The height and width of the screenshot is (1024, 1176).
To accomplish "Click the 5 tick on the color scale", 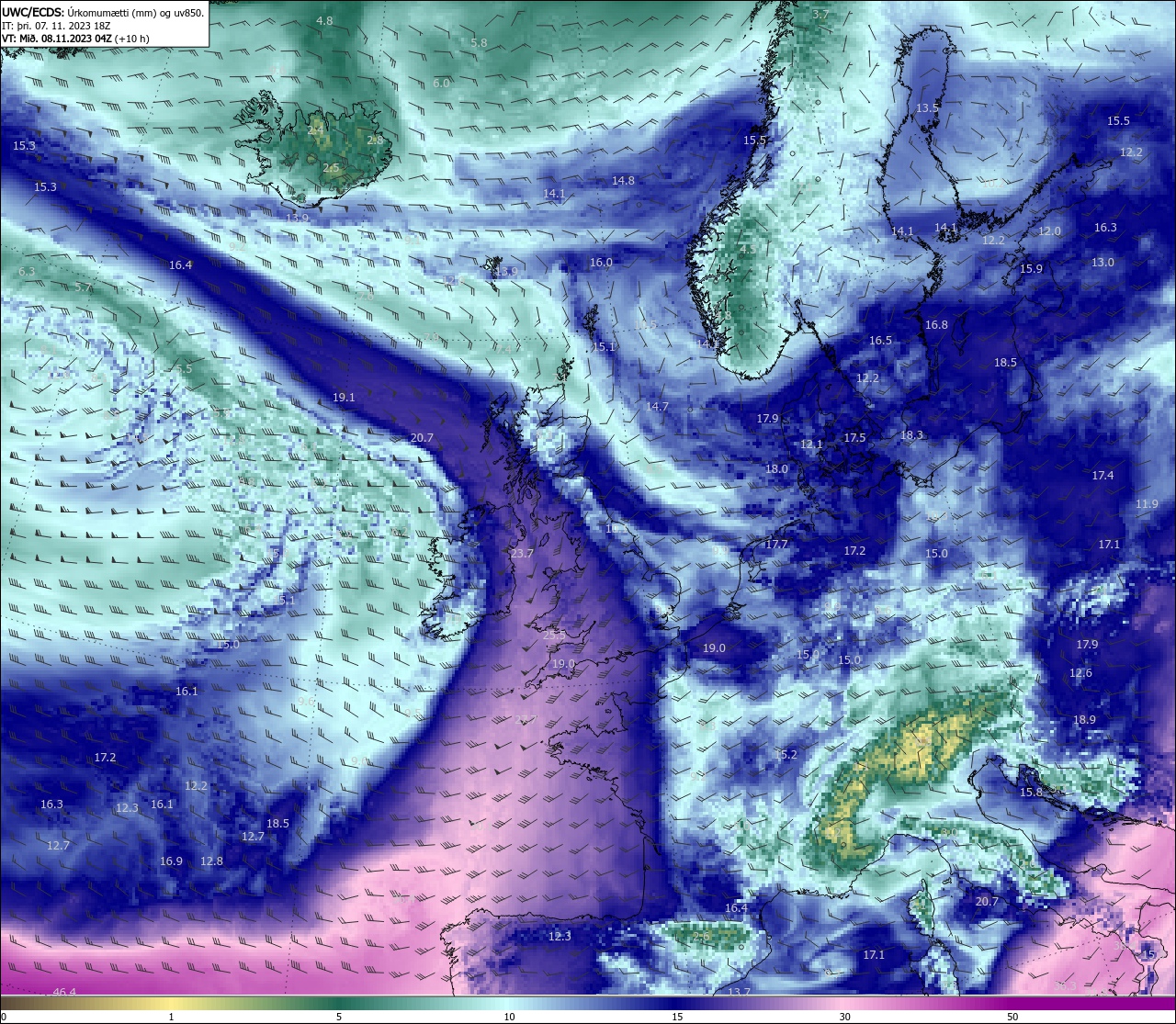I will [x=339, y=1017].
